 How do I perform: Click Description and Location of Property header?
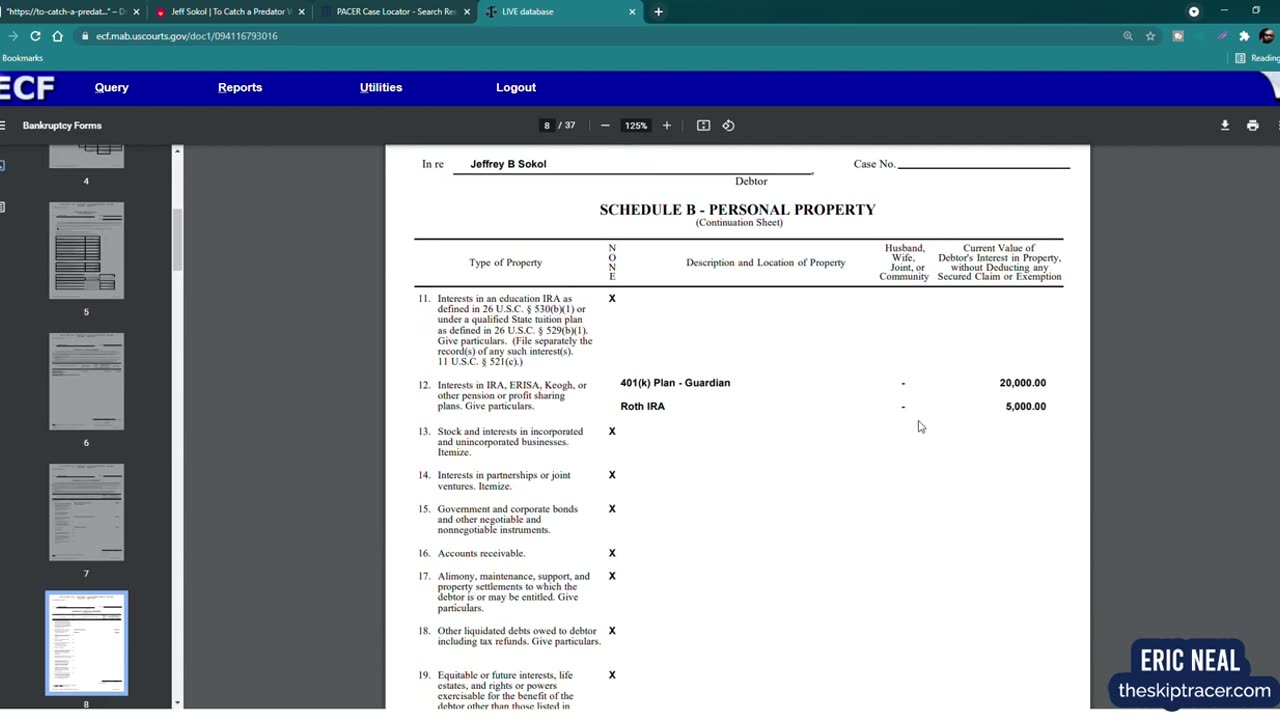765,263
